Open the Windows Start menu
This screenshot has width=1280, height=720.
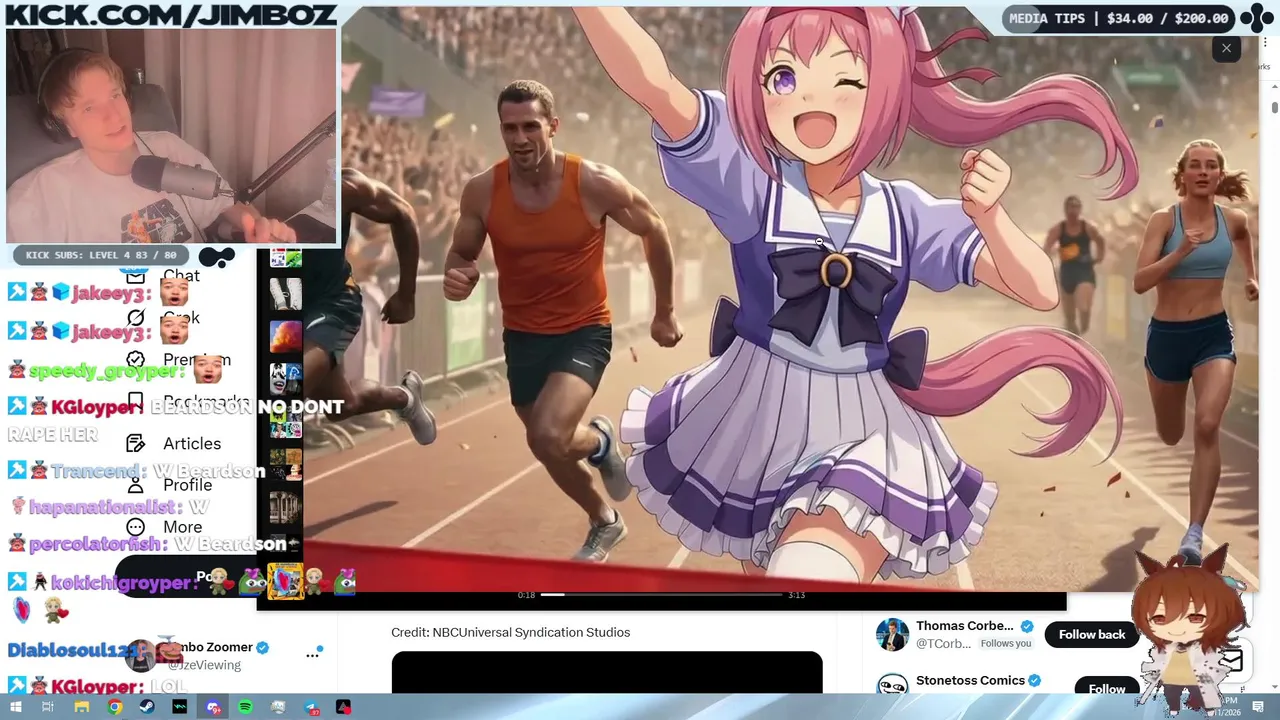tap(15, 707)
